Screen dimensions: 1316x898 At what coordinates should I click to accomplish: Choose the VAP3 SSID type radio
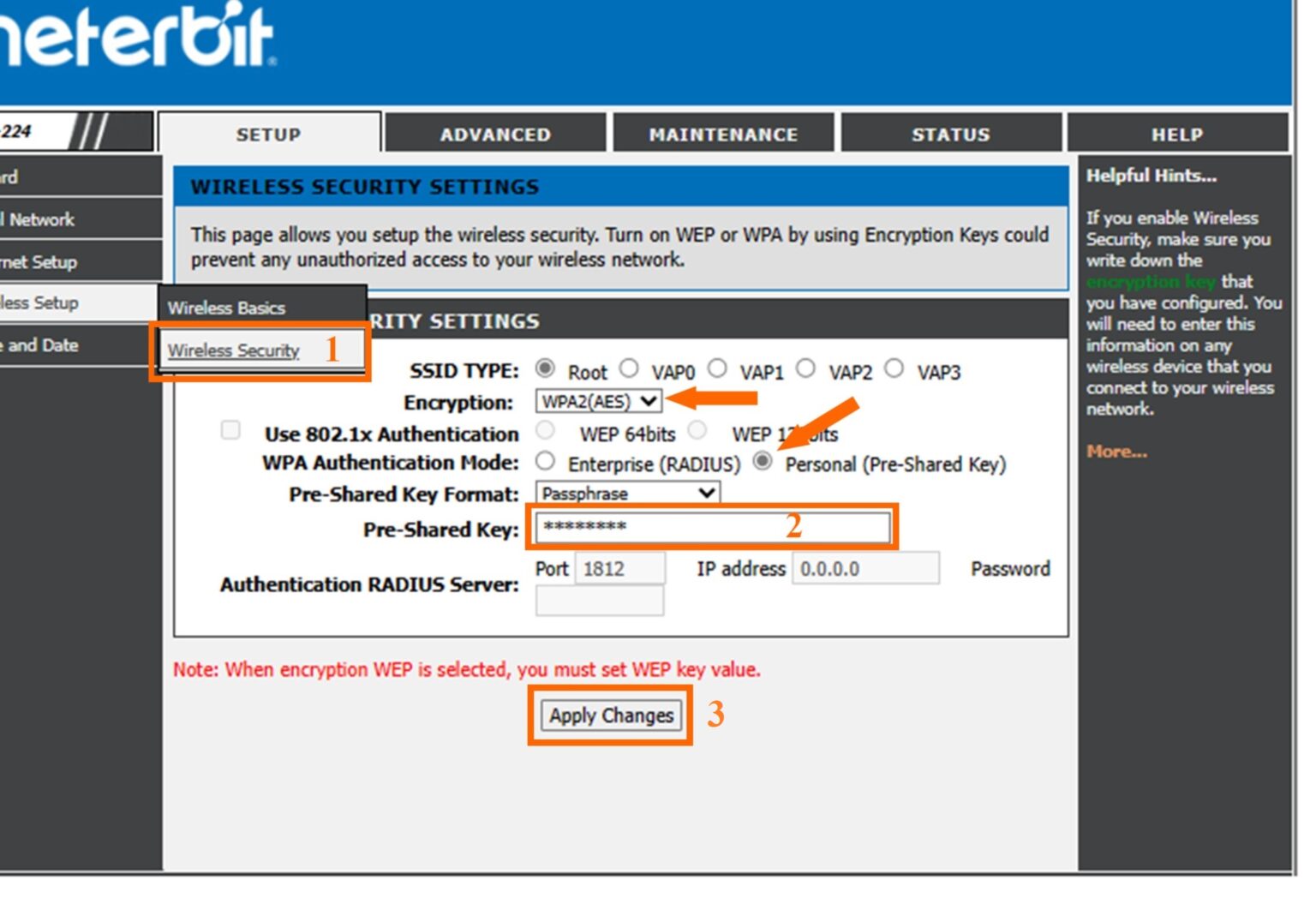coord(894,368)
